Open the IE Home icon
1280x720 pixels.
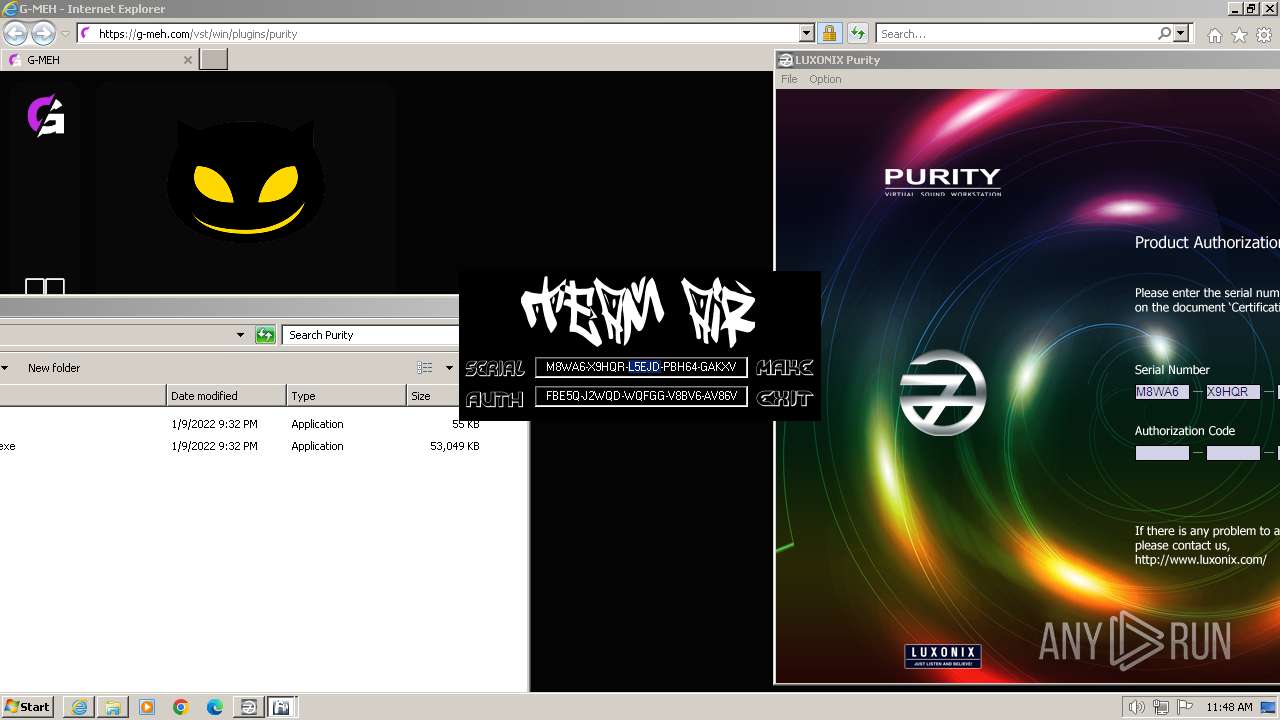coord(1214,35)
